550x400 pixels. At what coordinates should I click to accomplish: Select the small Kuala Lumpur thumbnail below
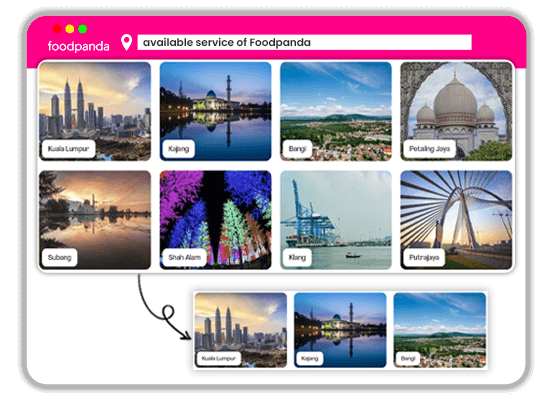point(241,330)
